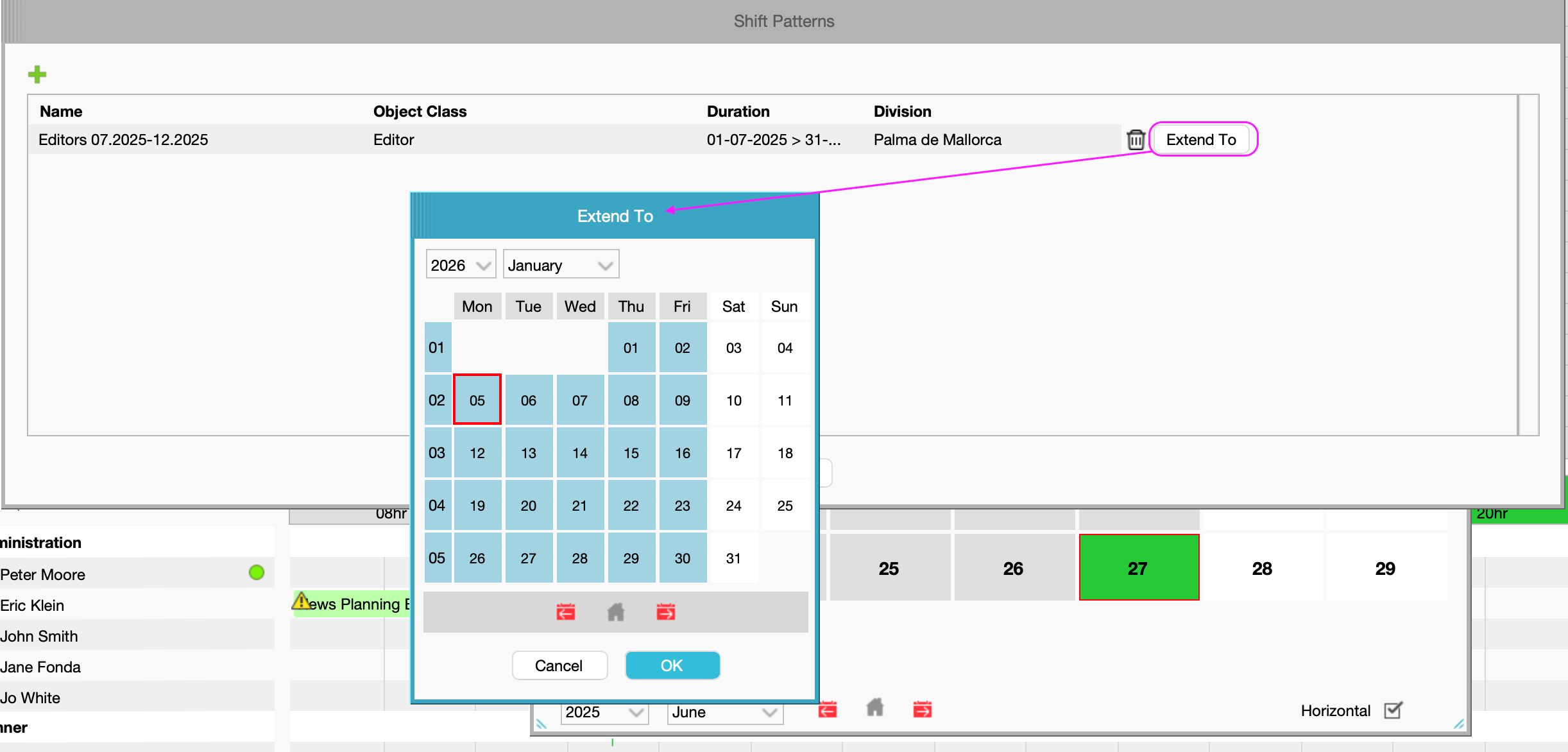Click home icon beside June dropdown
Screen dimensions: 1568x752
click(874, 708)
